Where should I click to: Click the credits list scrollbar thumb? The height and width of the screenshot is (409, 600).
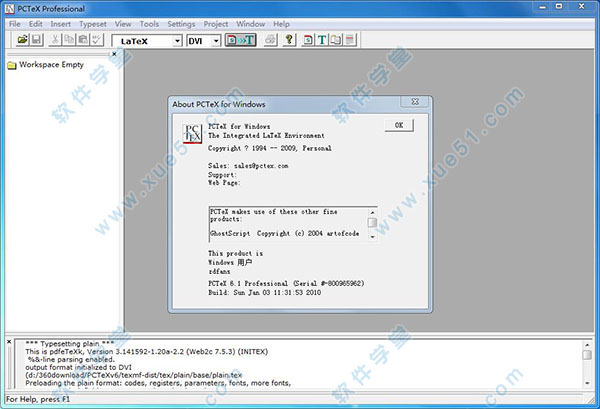click(372, 222)
